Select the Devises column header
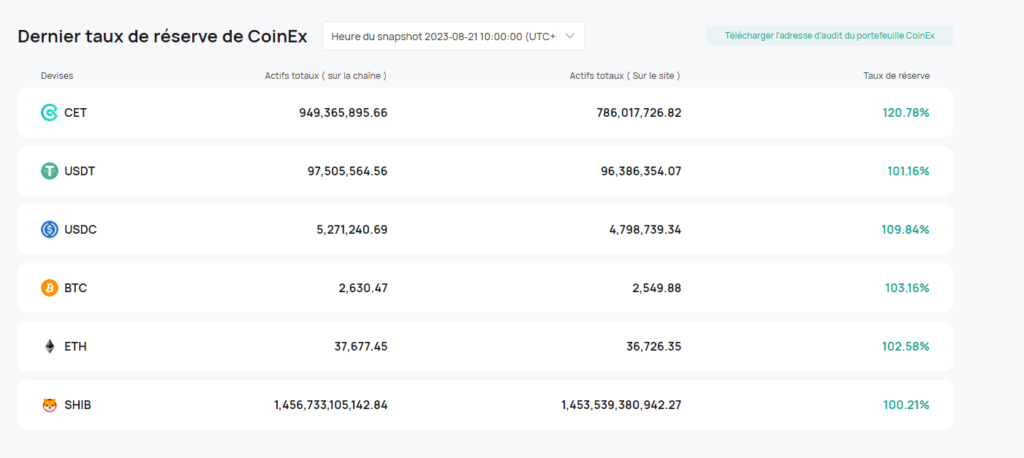 coord(57,76)
